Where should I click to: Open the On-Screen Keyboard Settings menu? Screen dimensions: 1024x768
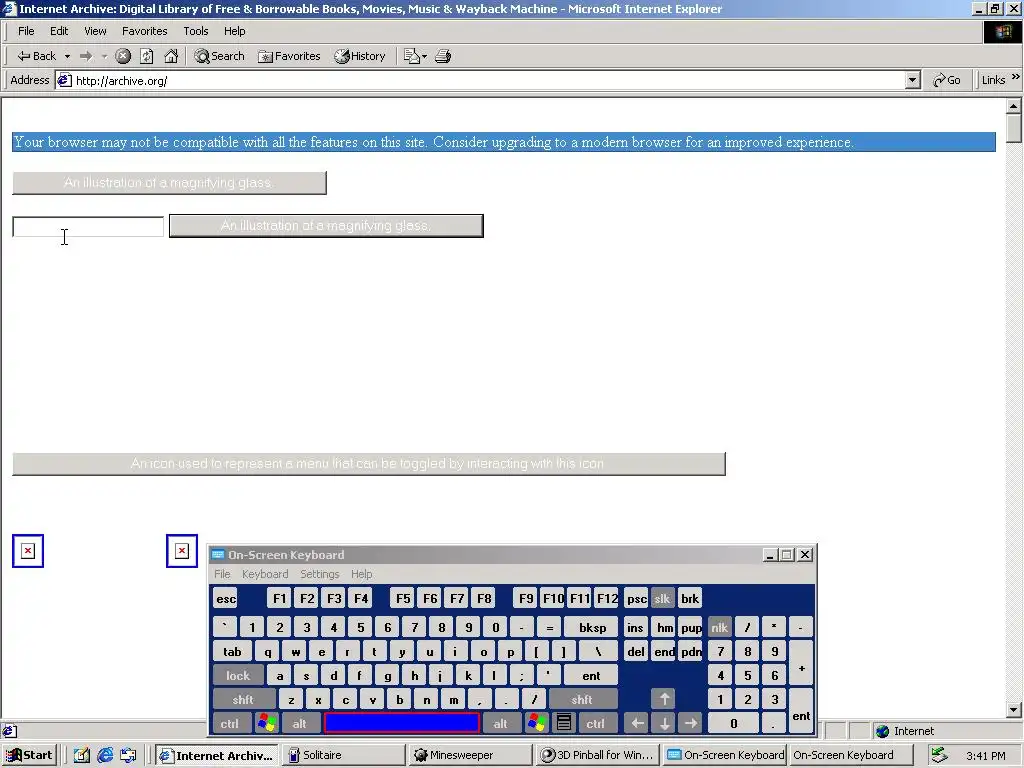[x=319, y=574]
